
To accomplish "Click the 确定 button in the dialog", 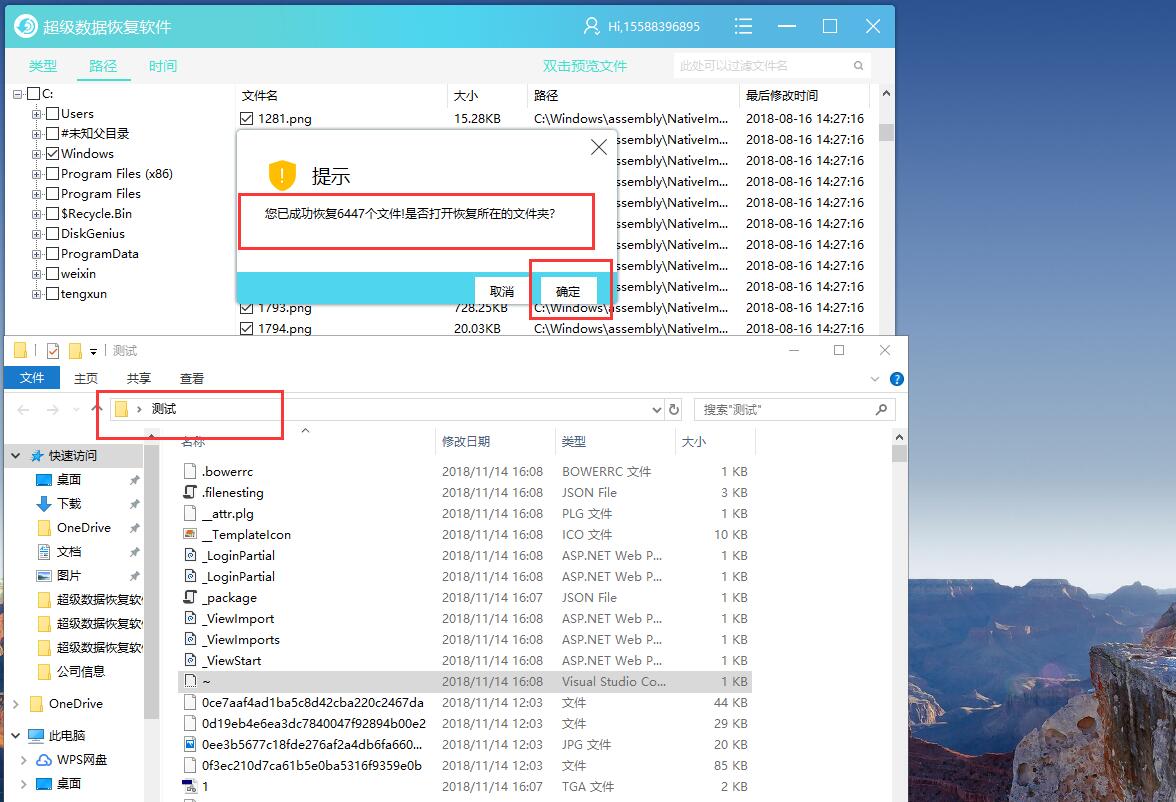I will [x=568, y=290].
